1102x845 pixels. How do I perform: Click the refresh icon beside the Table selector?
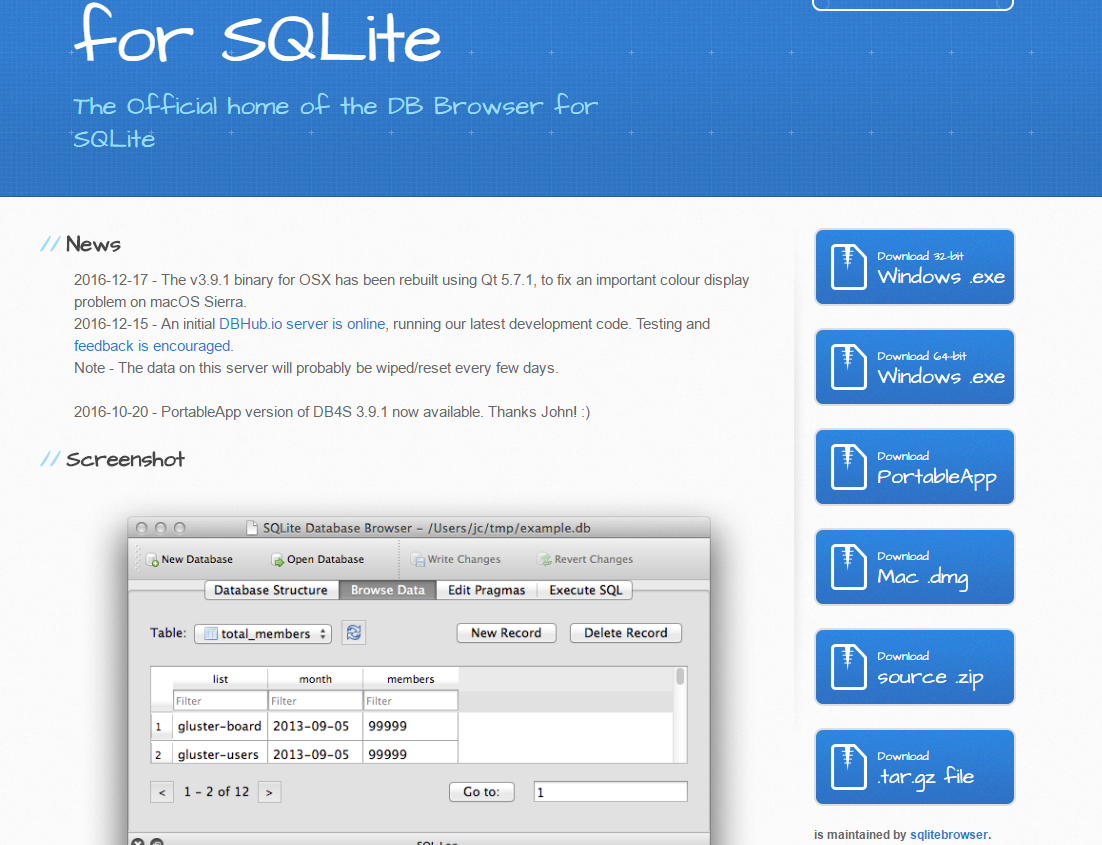(353, 632)
